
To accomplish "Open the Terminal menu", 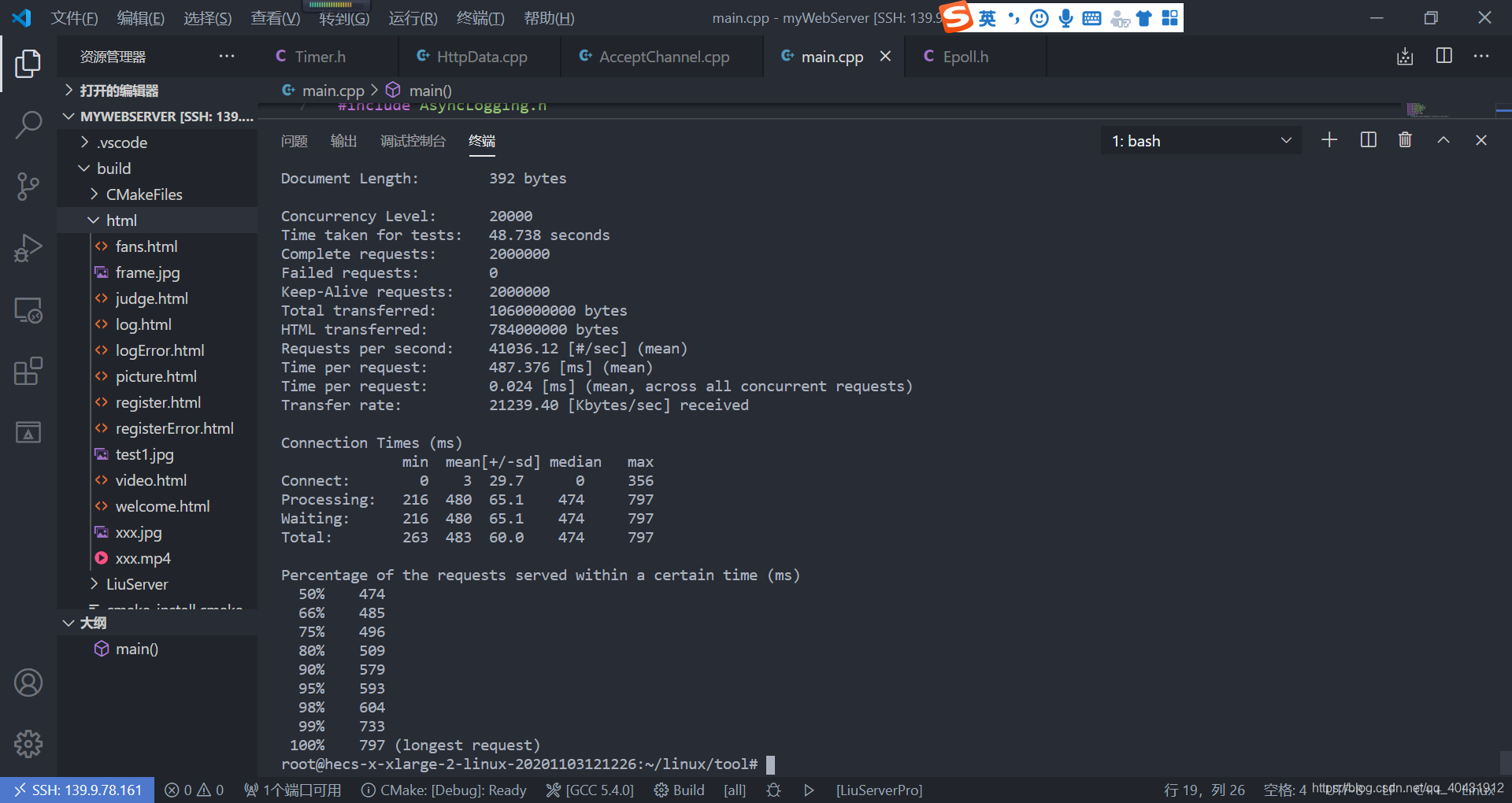I will 480,17.
